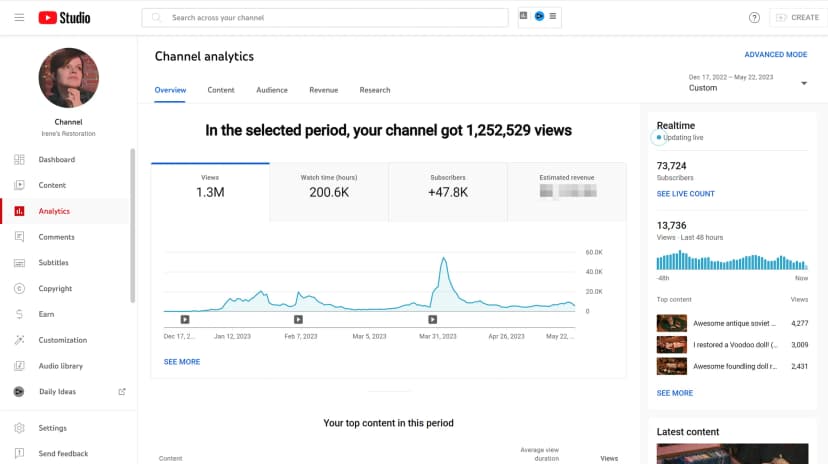Click the CREATE button
828x464 pixels.
(x=797, y=17)
